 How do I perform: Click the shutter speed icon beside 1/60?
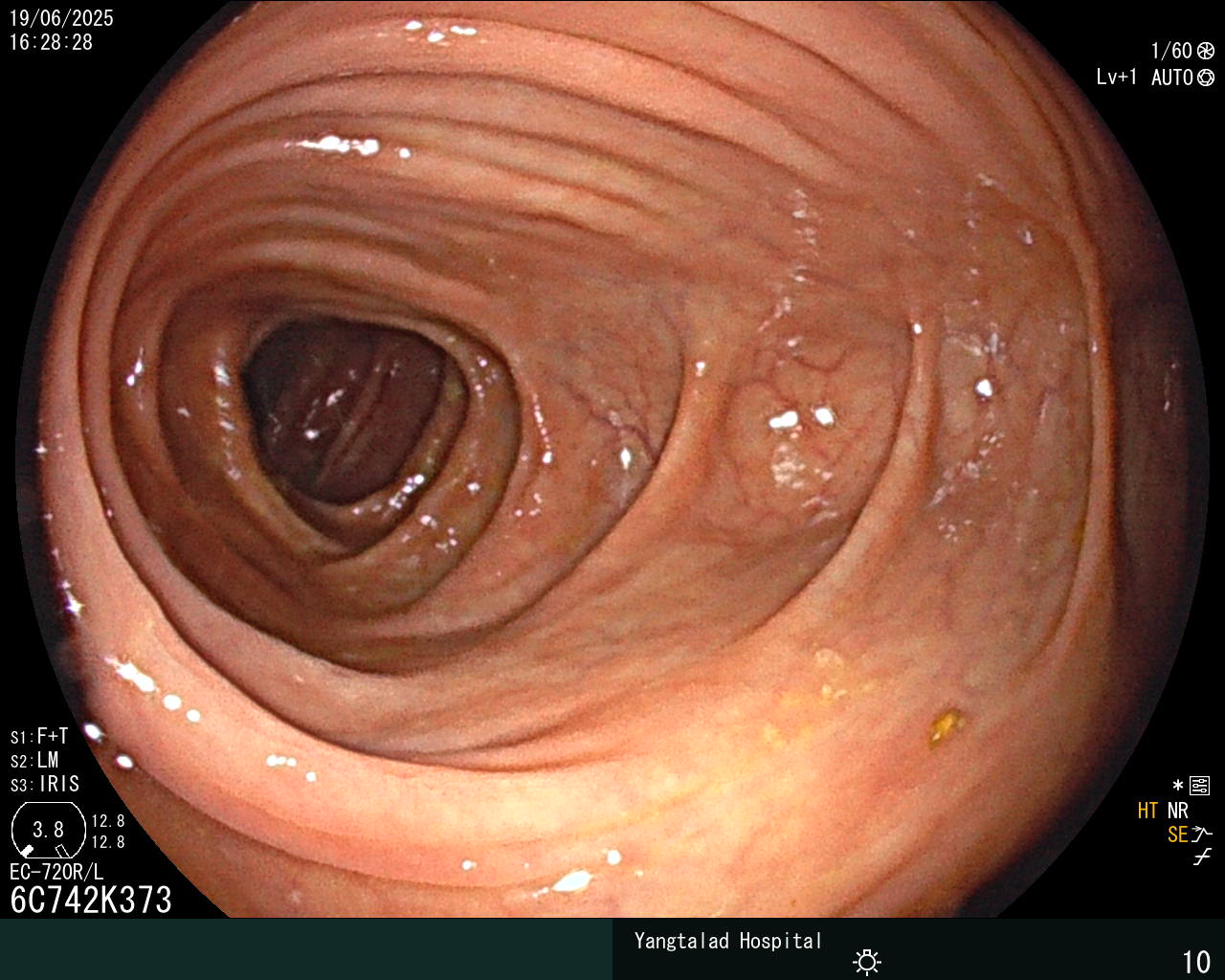[1206, 51]
